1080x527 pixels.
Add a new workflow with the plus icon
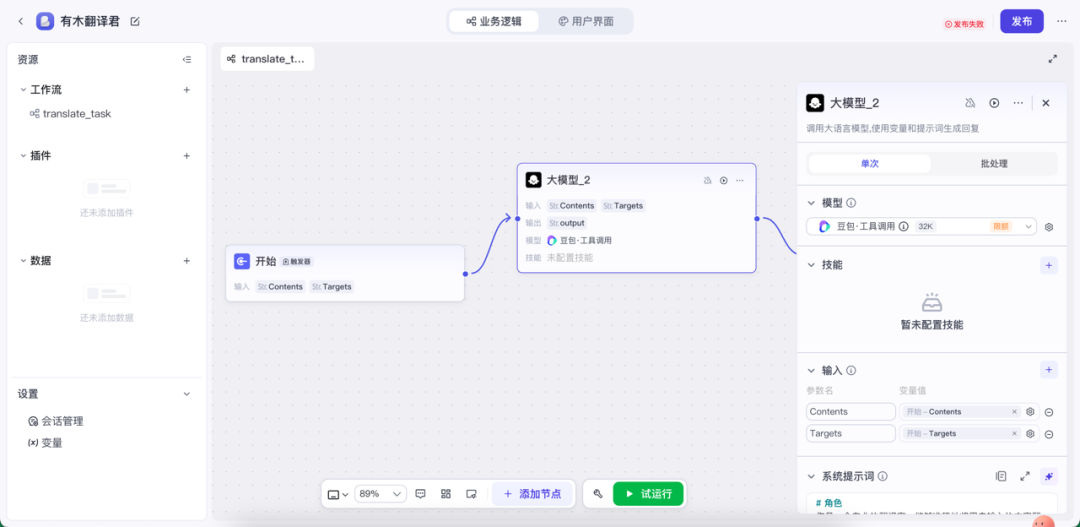click(x=187, y=90)
